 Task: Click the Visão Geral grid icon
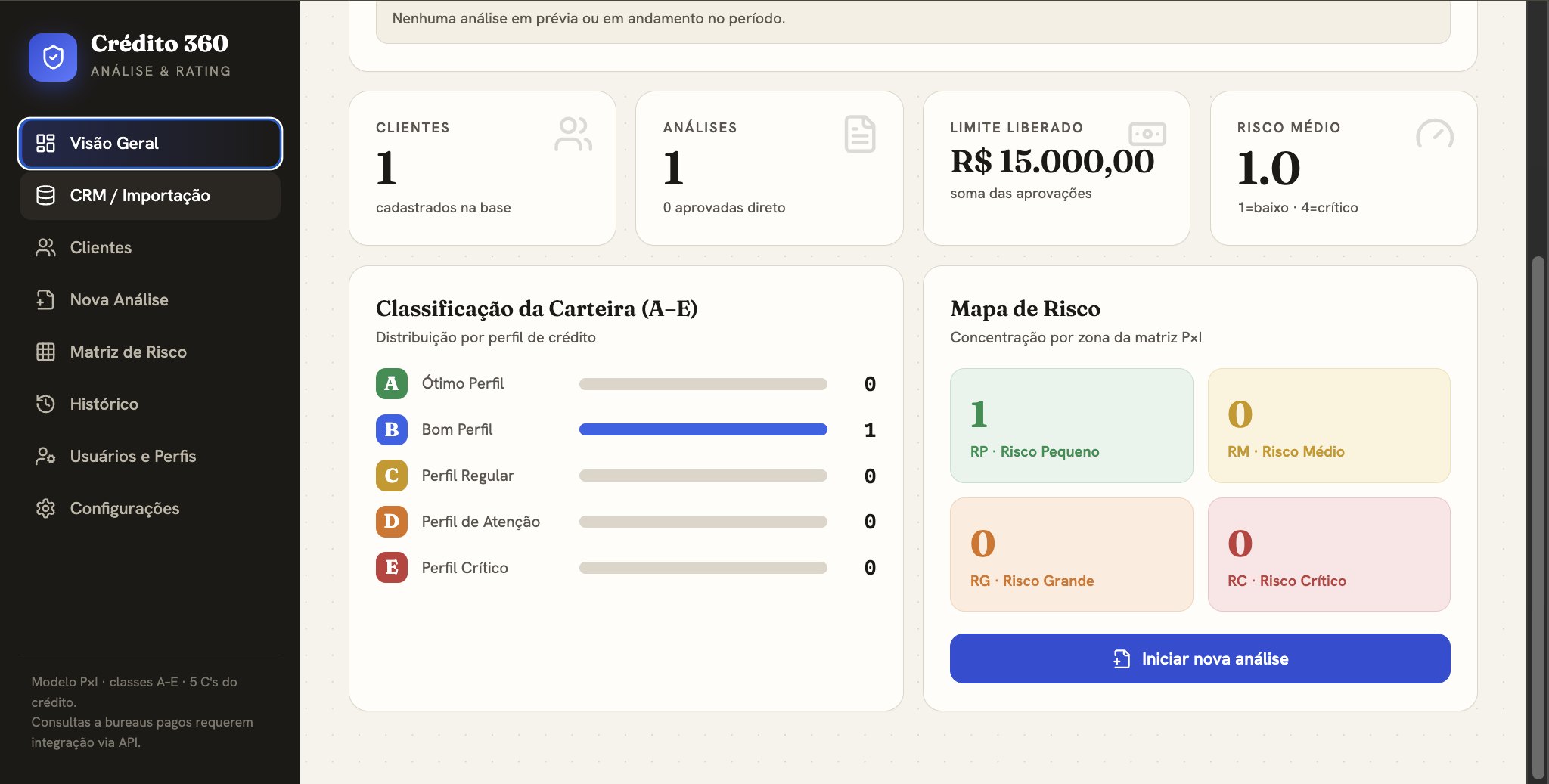coord(45,143)
